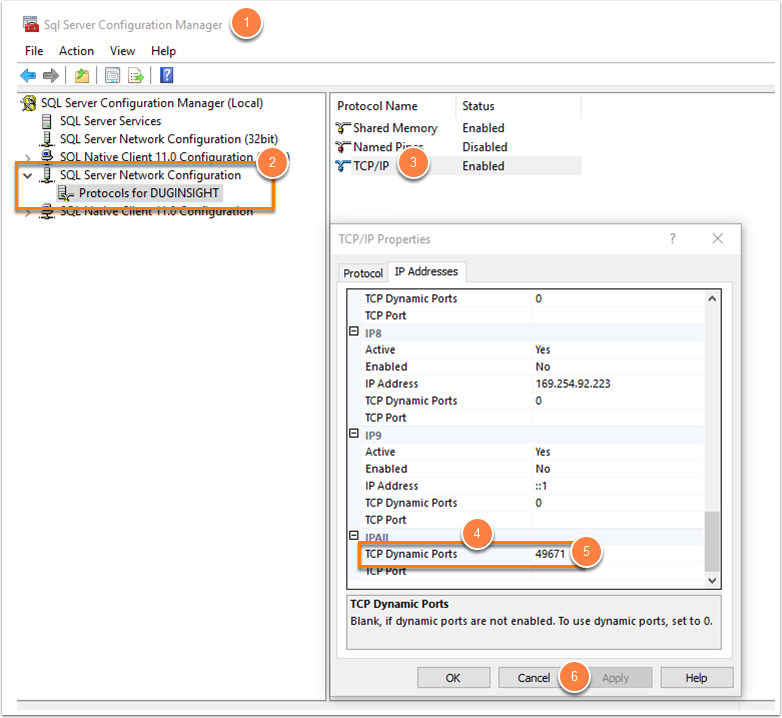This screenshot has height=718, width=782.
Task: Click the IPAll TCP Dynamic Ports value 49671
Action: click(550, 554)
